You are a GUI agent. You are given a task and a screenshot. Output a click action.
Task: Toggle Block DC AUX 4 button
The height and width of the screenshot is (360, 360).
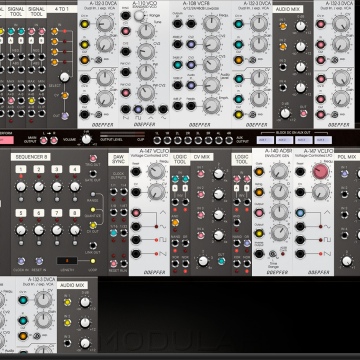(x=323, y=140)
